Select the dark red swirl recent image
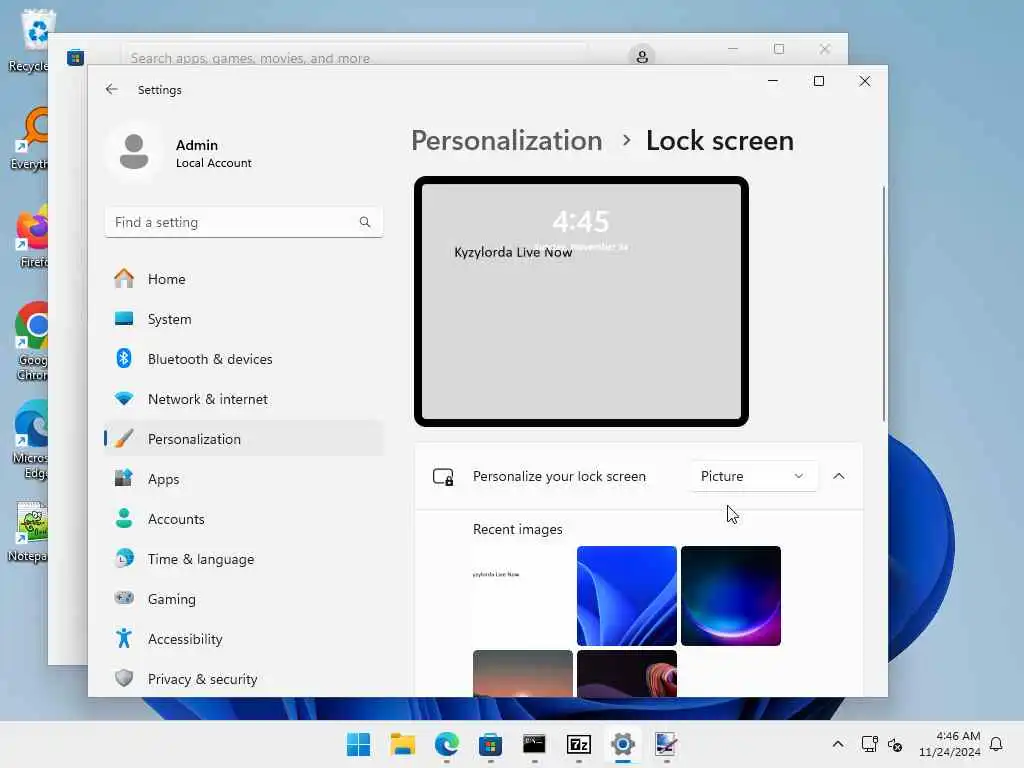The image size is (1024, 768). pyautogui.click(x=626, y=673)
